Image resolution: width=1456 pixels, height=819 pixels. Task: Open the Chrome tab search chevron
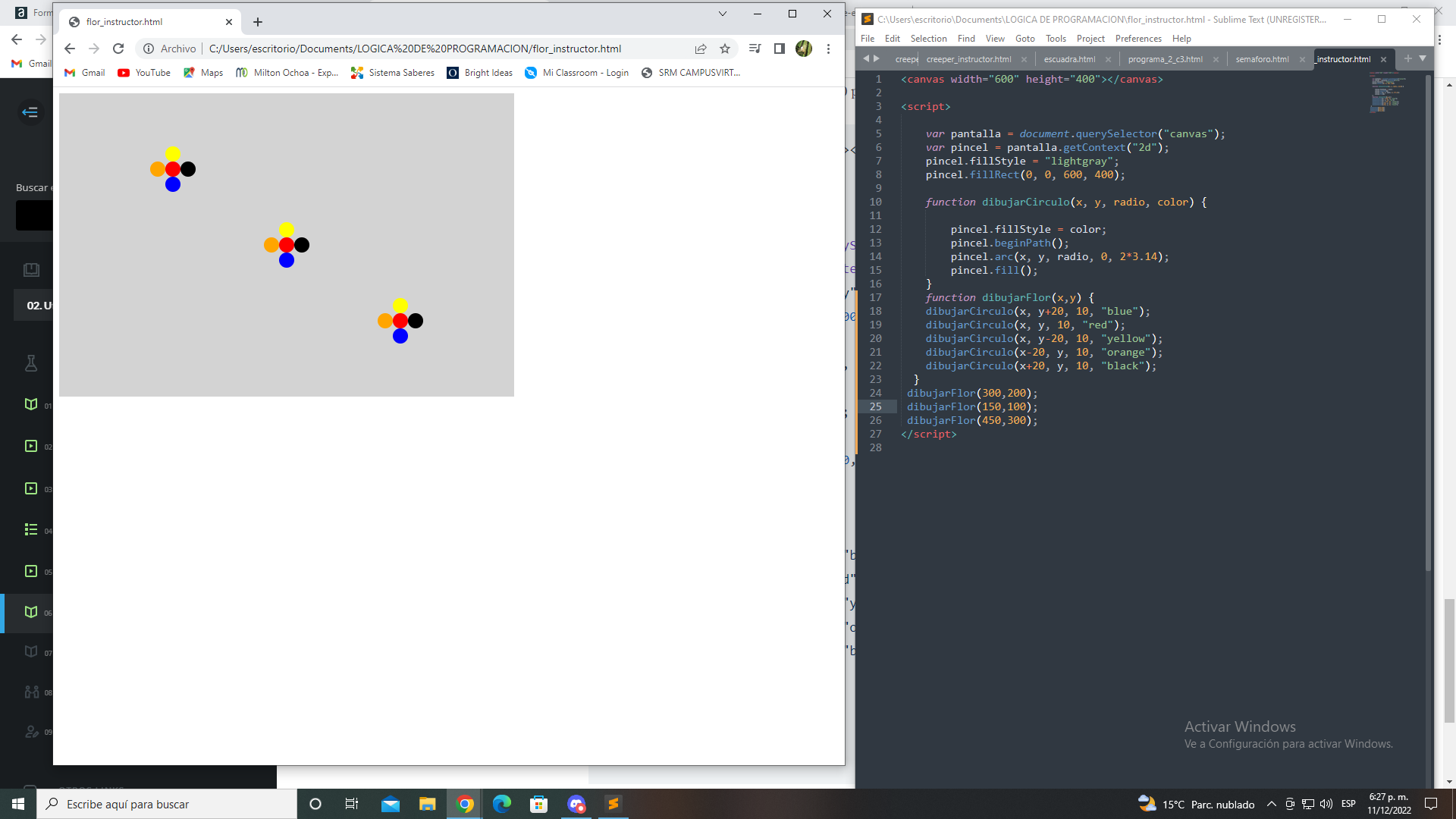(723, 14)
